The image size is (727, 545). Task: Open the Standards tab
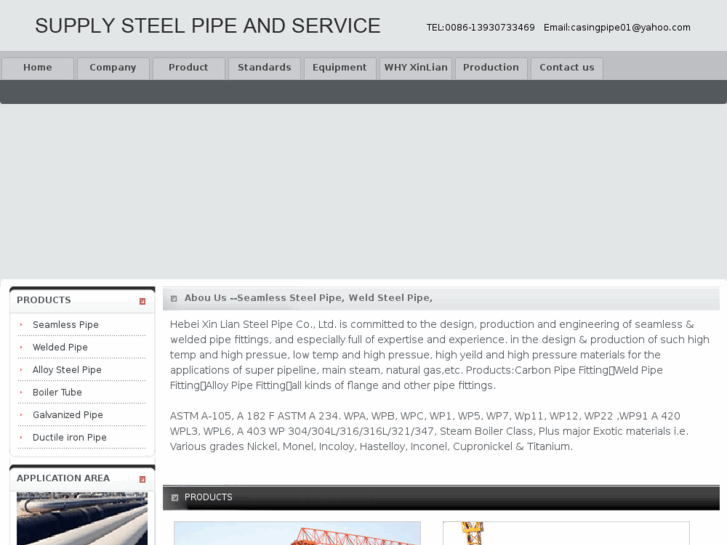point(264,68)
